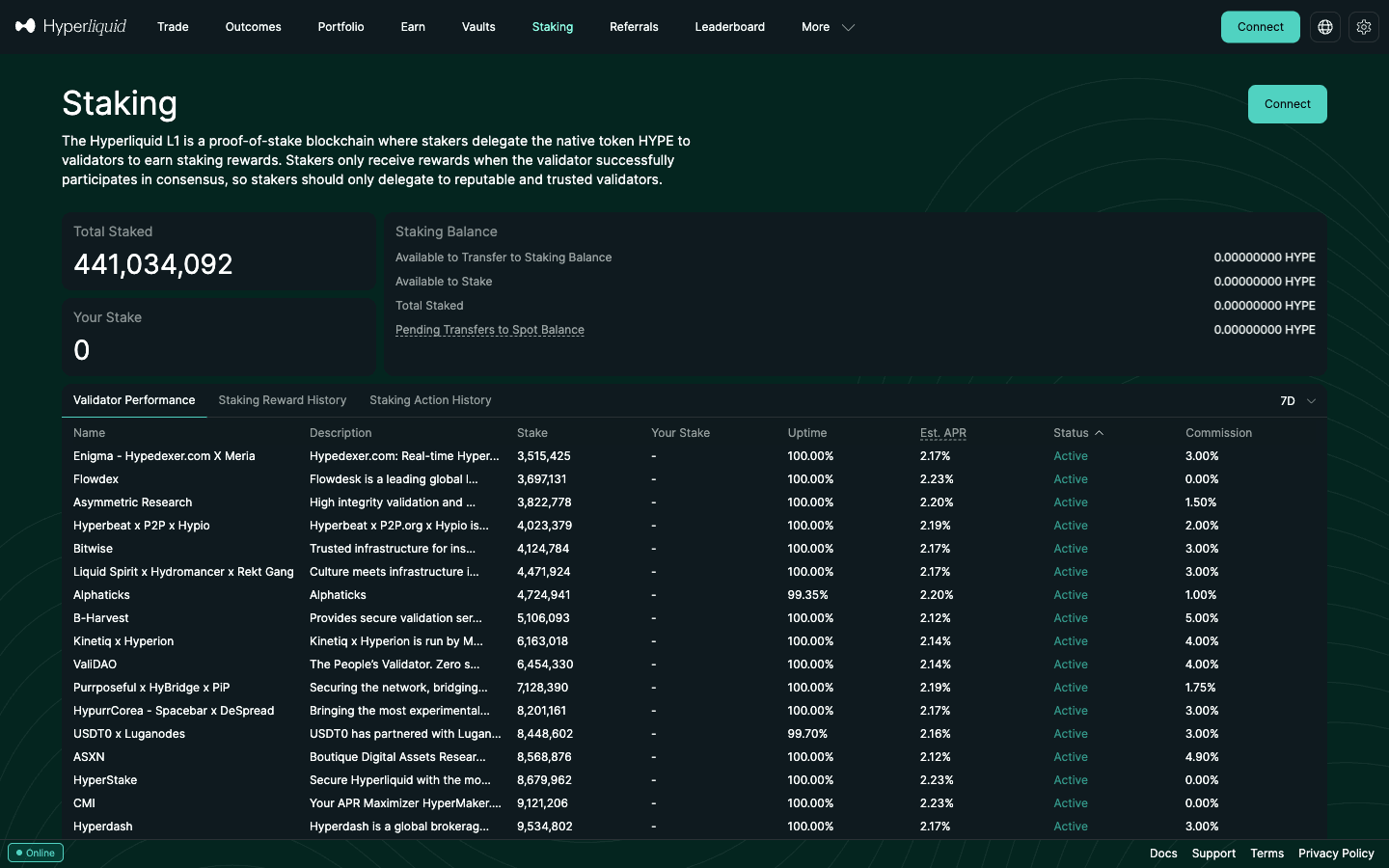This screenshot has width=1389, height=868.
Task: Sort by the Uptime column
Action: pyautogui.click(x=807, y=433)
